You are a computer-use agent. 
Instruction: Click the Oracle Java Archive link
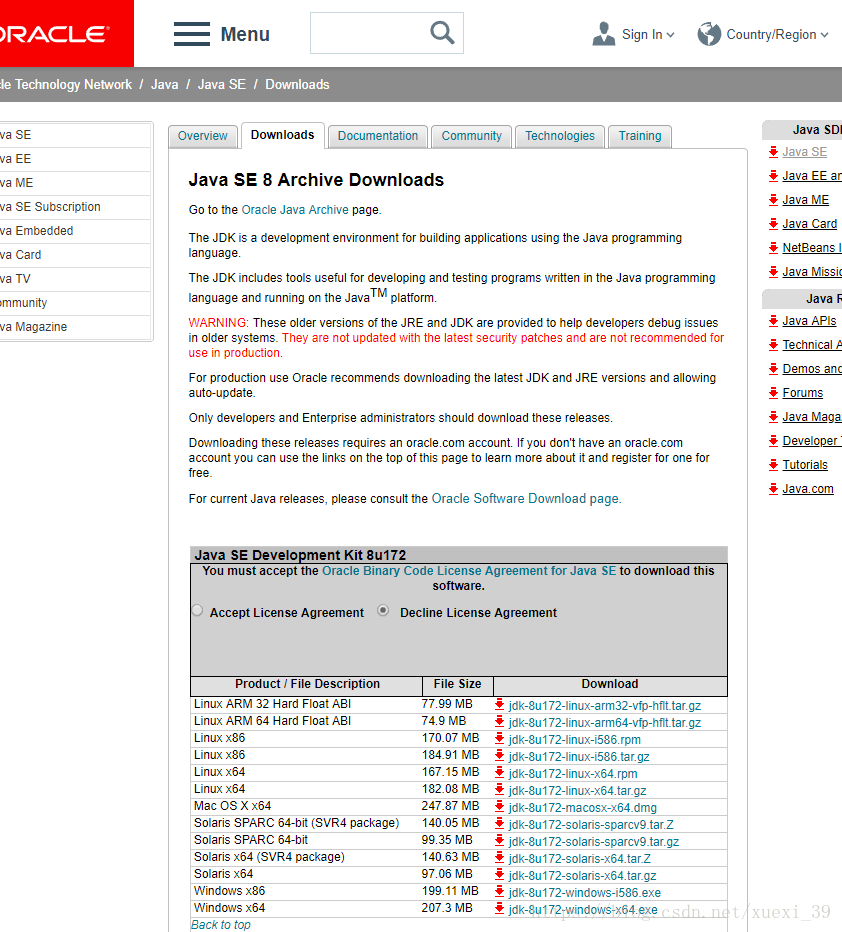(295, 210)
